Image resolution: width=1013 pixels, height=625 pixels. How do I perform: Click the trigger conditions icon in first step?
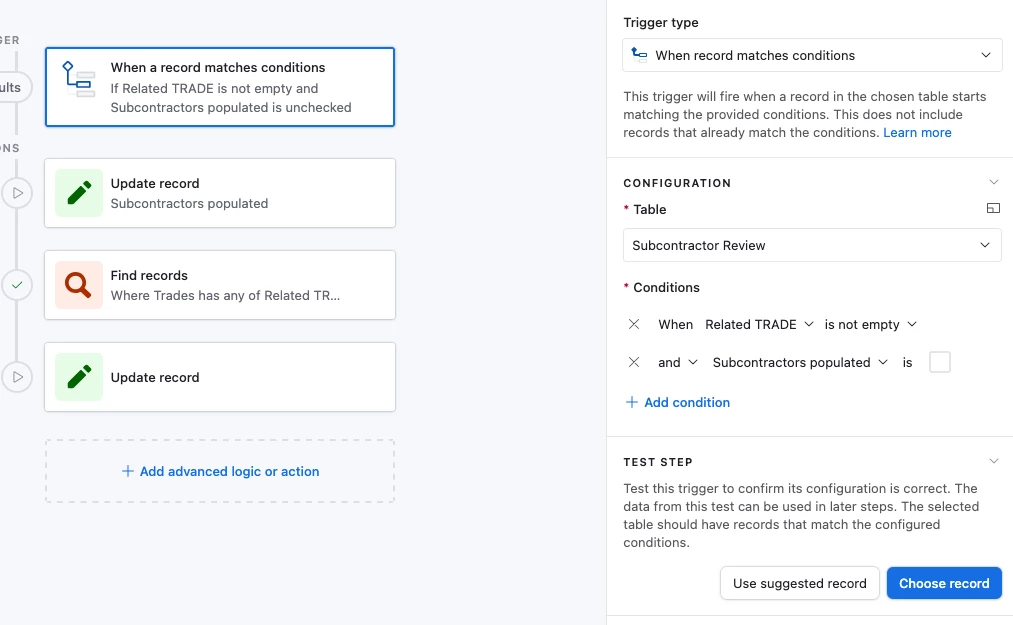coord(78,79)
